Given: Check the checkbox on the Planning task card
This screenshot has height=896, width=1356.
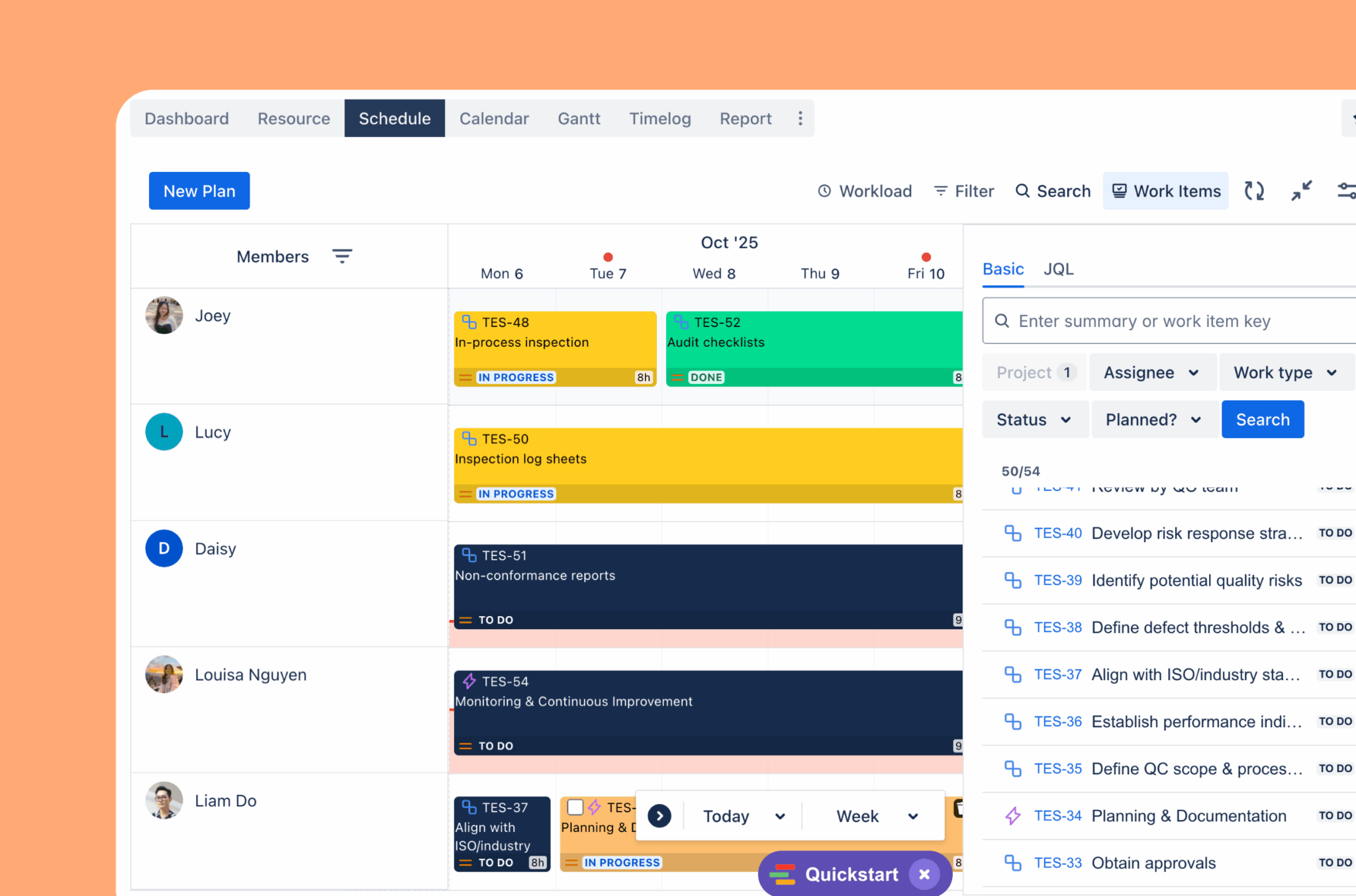Looking at the screenshot, I should pyautogui.click(x=575, y=807).
